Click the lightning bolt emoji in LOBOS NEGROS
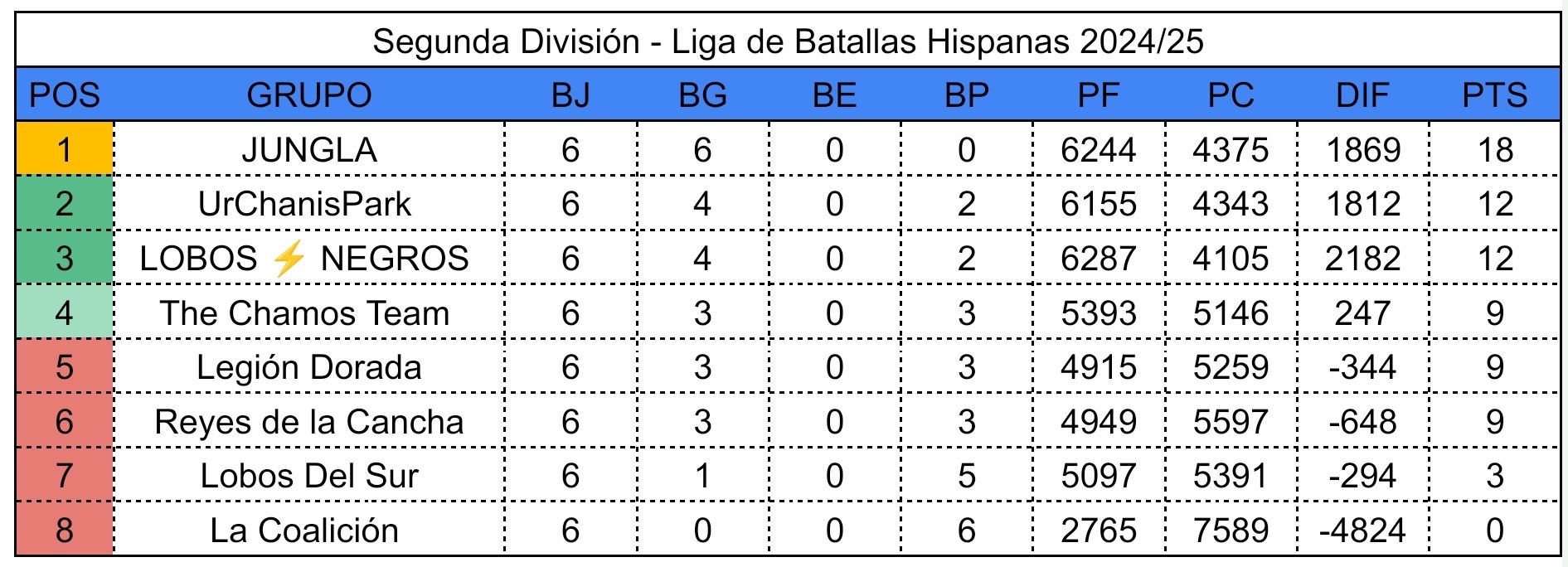1568x567 pixels. 289,259
